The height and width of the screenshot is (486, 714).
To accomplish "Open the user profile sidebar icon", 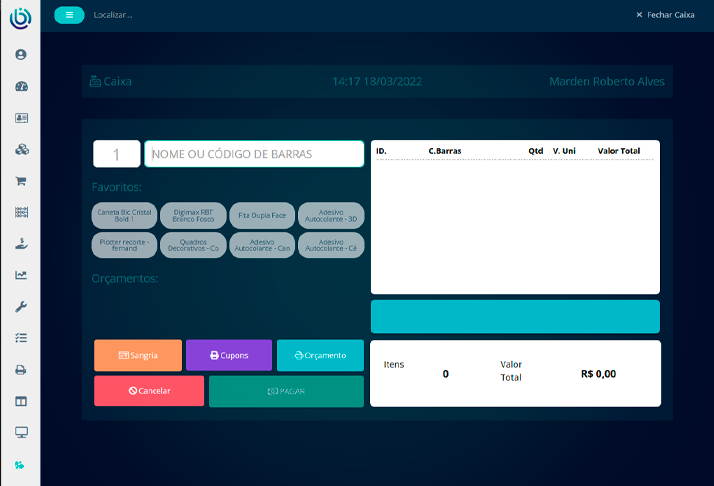I will [x=20, y=55].
